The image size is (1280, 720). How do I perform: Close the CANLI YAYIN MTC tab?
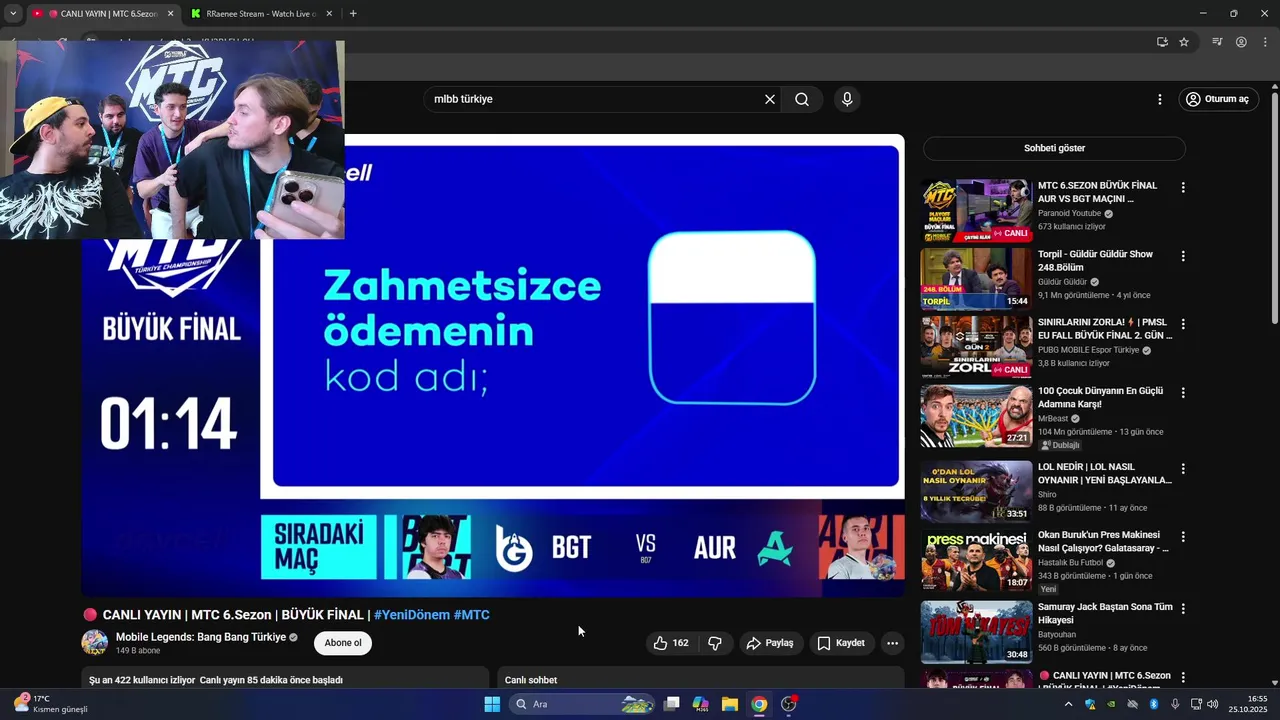click(170, 14)
